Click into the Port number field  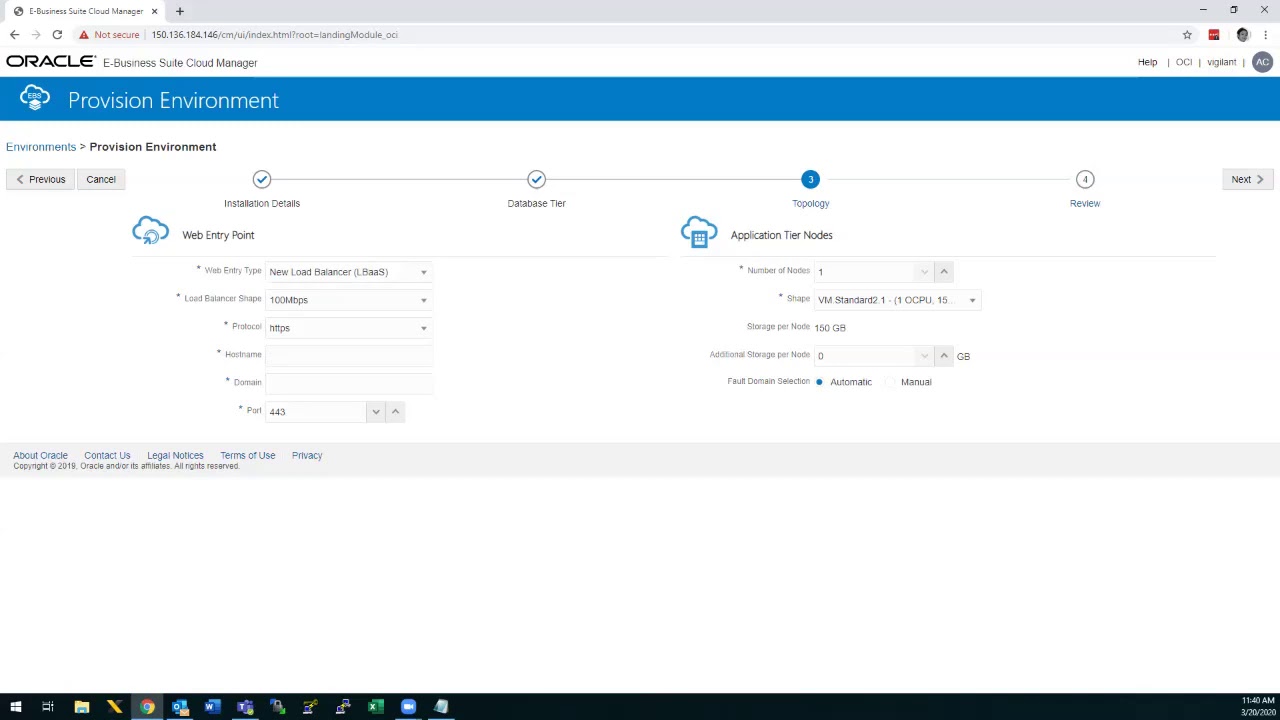[x=316, y=411]
